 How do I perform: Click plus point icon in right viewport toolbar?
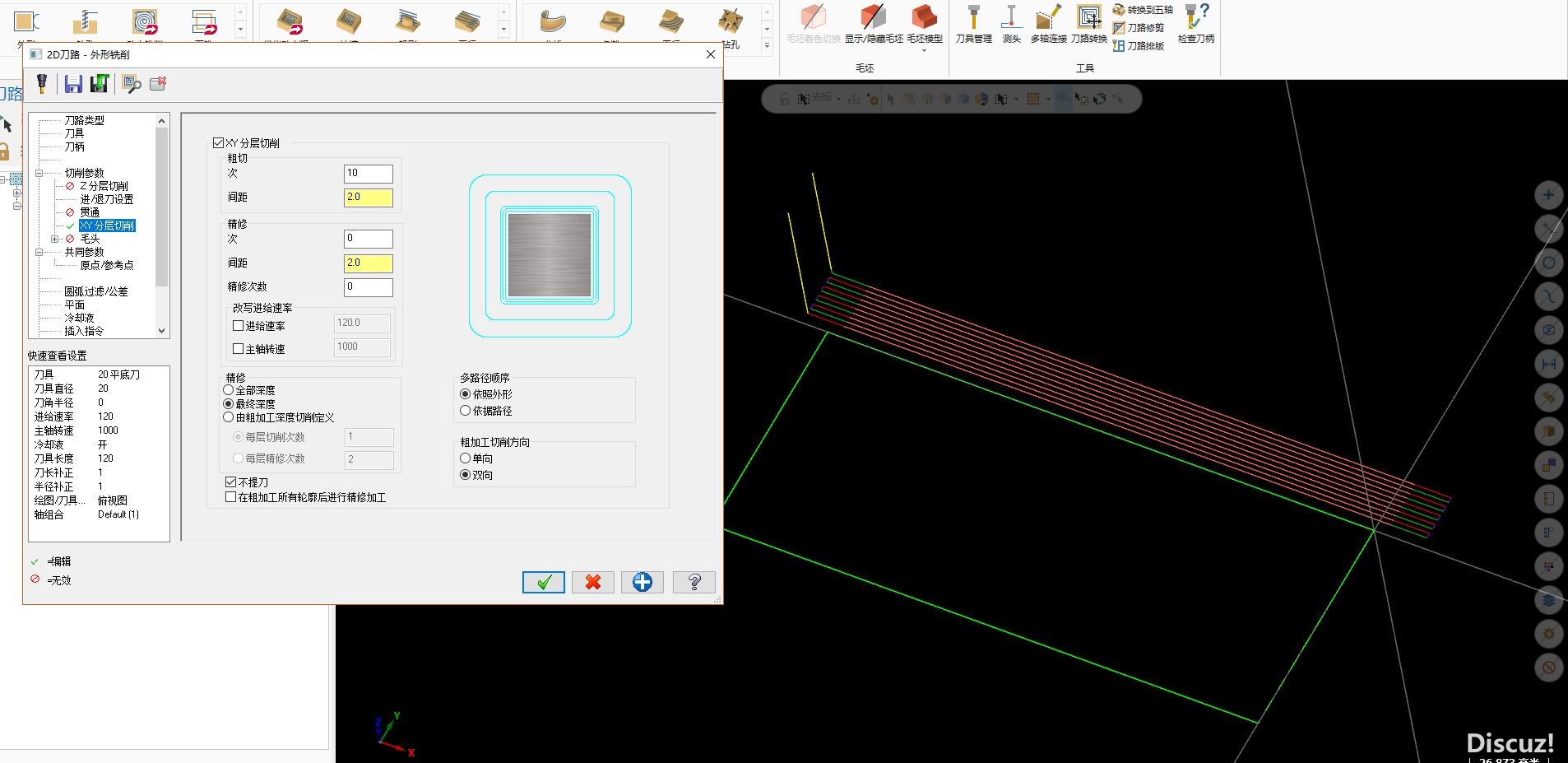pos(1548,195)
